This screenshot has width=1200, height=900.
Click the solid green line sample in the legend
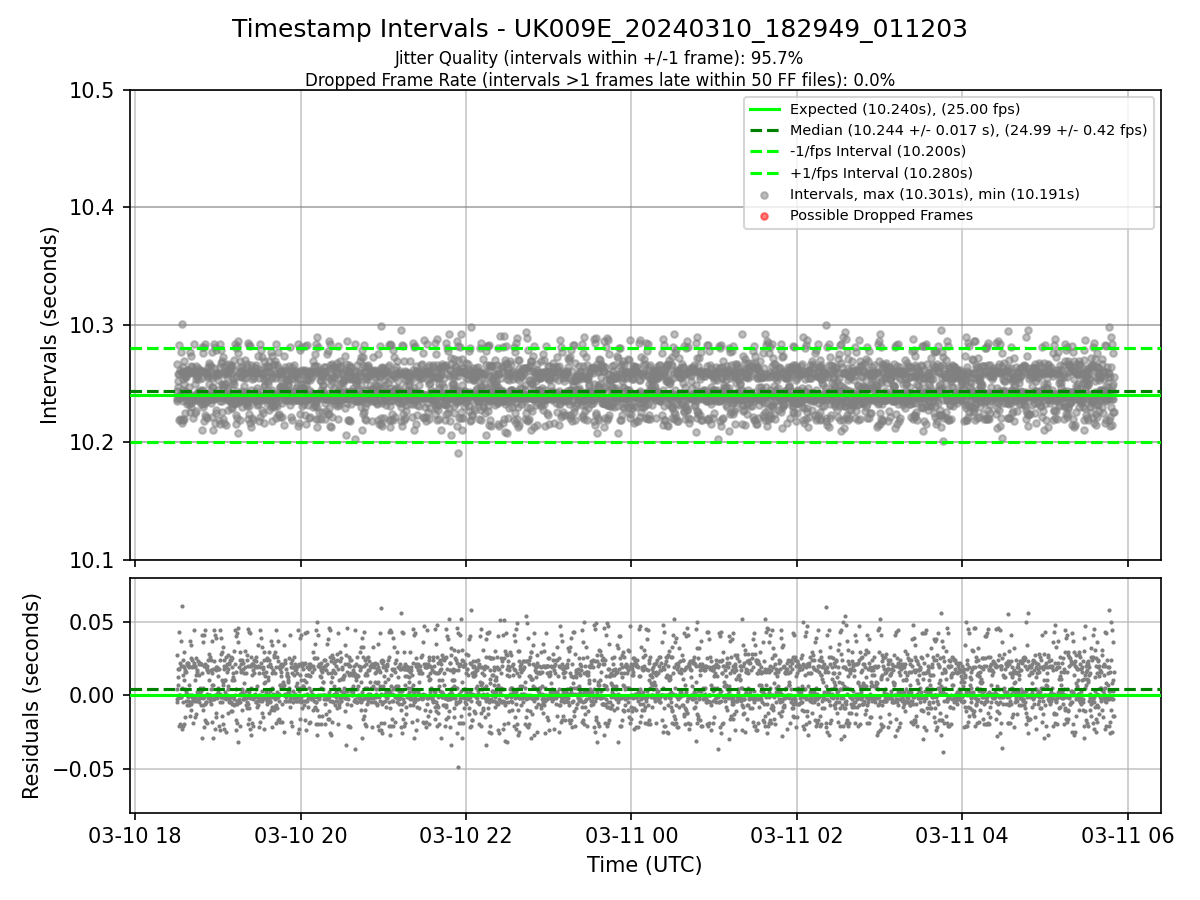[x=765, y=109]
